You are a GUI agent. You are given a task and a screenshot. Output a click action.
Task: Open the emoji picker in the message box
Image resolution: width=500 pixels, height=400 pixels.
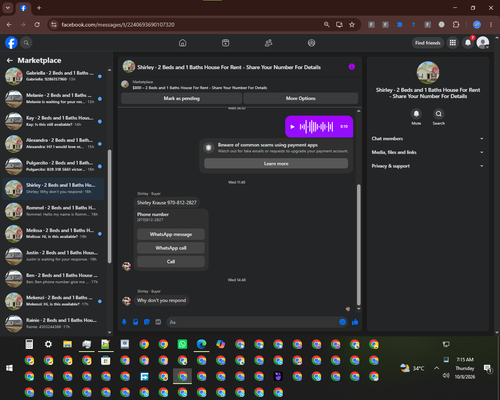click(342, 322)
